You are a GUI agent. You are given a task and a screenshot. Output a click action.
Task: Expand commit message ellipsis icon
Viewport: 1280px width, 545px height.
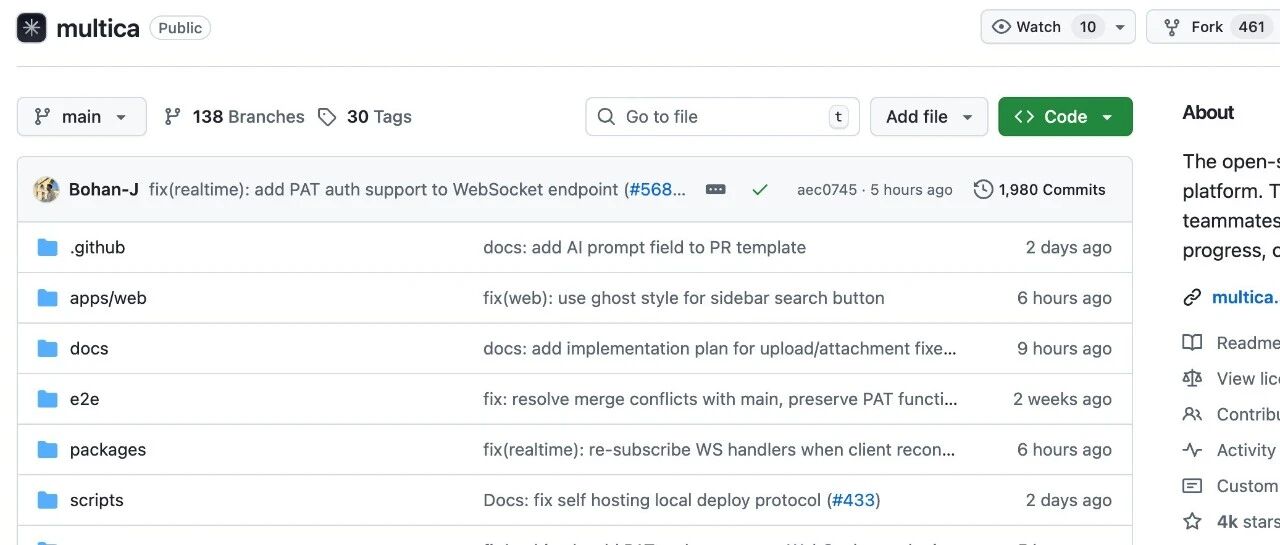(x=715, y=190)
